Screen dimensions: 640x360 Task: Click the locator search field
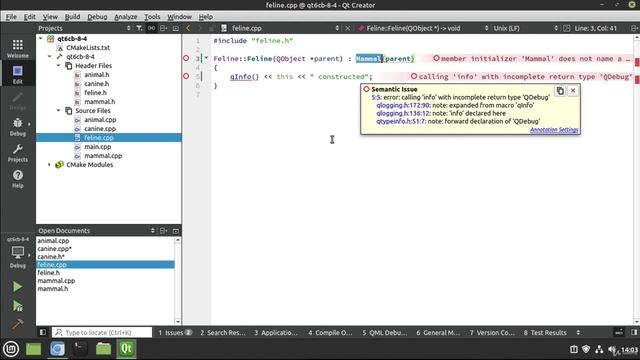(x=102, y=332)
